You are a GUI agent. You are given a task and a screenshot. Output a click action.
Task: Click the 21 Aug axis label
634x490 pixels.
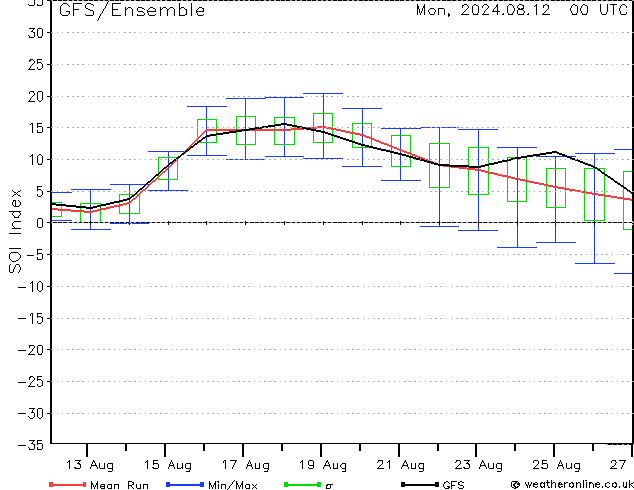click(x=400, y=465)
